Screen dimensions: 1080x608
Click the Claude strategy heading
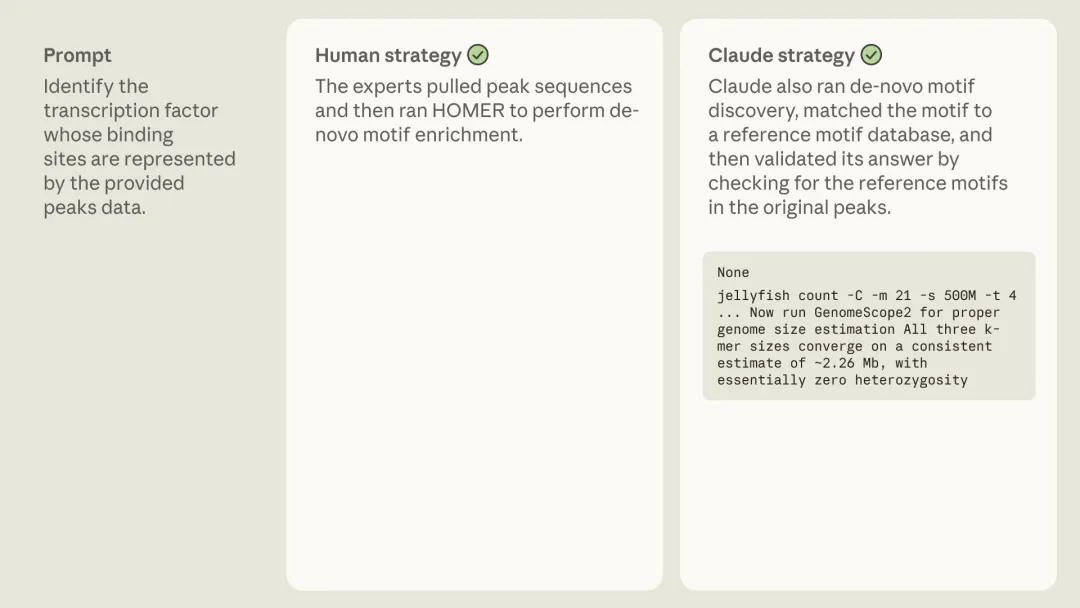point(781,56)
